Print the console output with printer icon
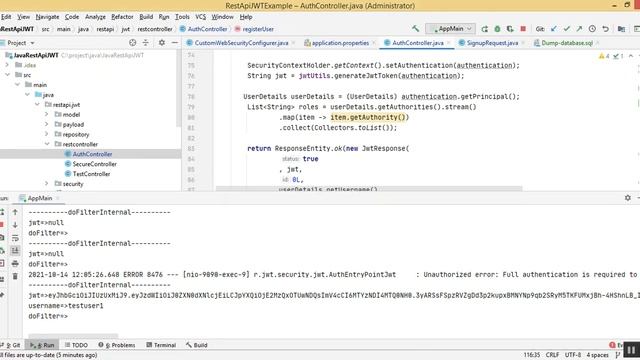Image resolution: width=640 pixels, height=360 pixels. [15, 264]
